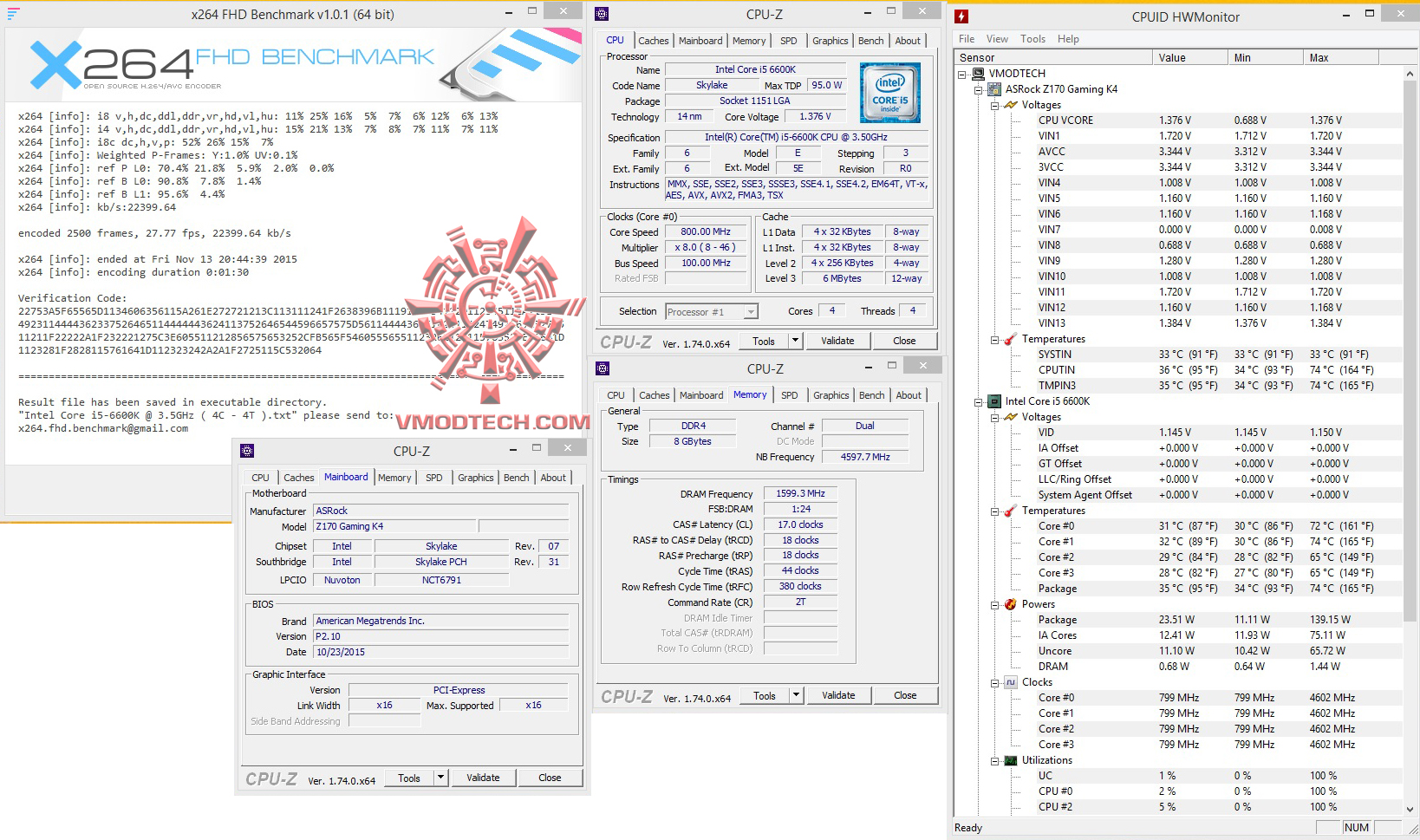Open About tab in top CPU-Z window

click(908, 41)
